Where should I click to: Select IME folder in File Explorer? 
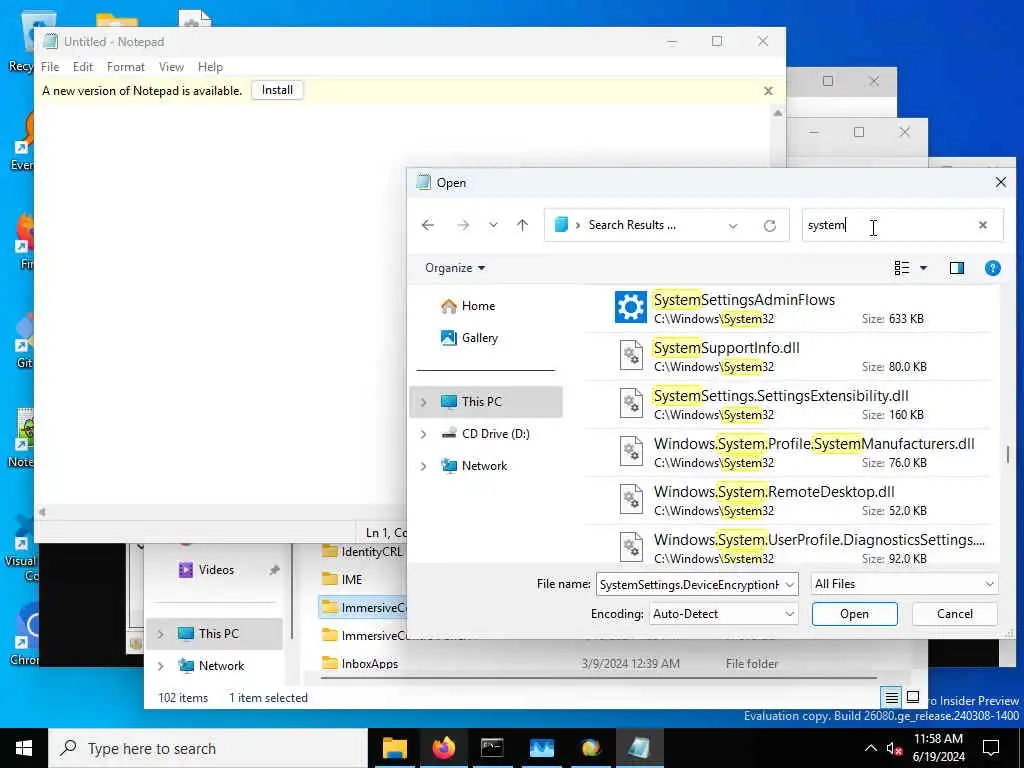pyautogui.click(x=351, y=579)
